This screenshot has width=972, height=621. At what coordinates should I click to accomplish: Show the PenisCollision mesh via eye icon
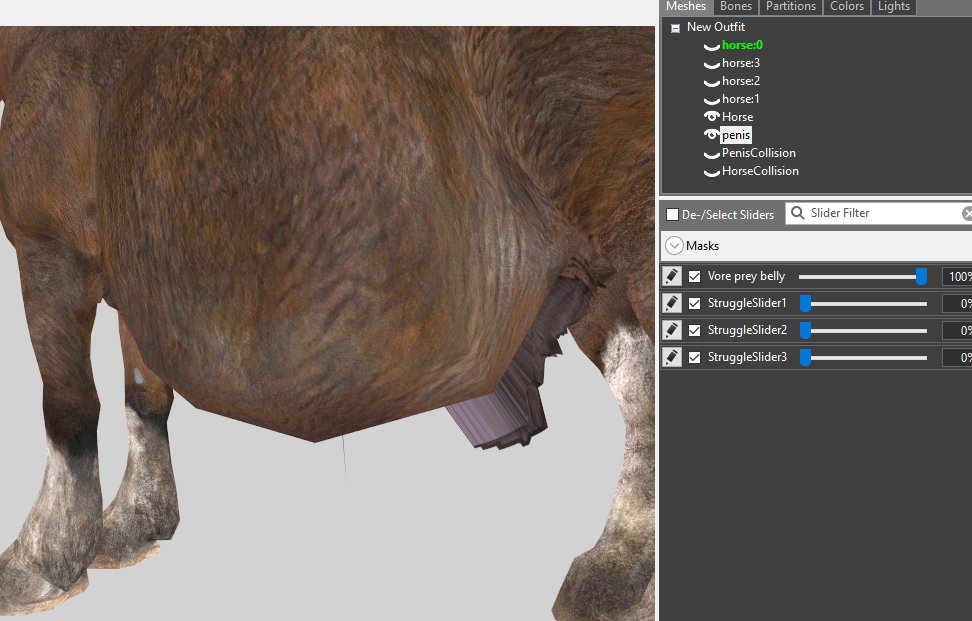pyautogui.click(x=712, y=154)
